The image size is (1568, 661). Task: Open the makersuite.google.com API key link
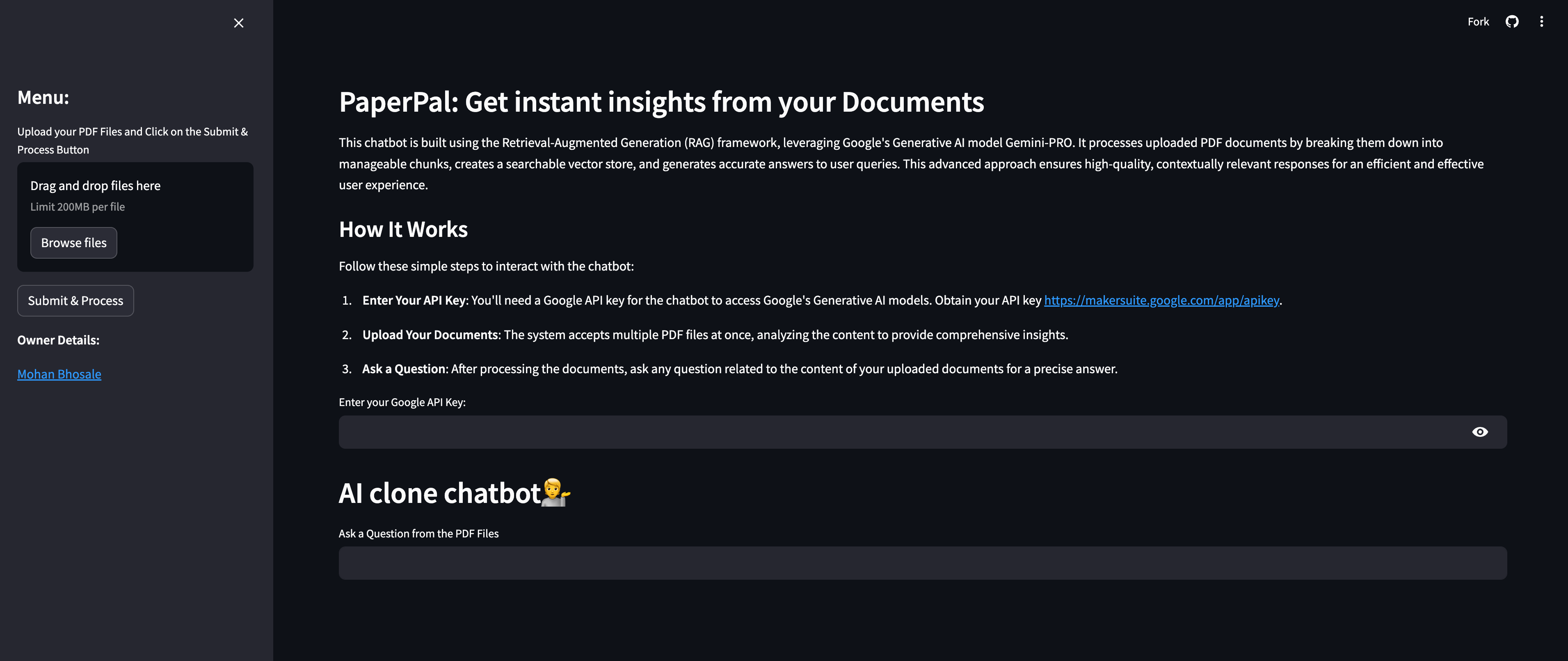tap(1161, 300)
